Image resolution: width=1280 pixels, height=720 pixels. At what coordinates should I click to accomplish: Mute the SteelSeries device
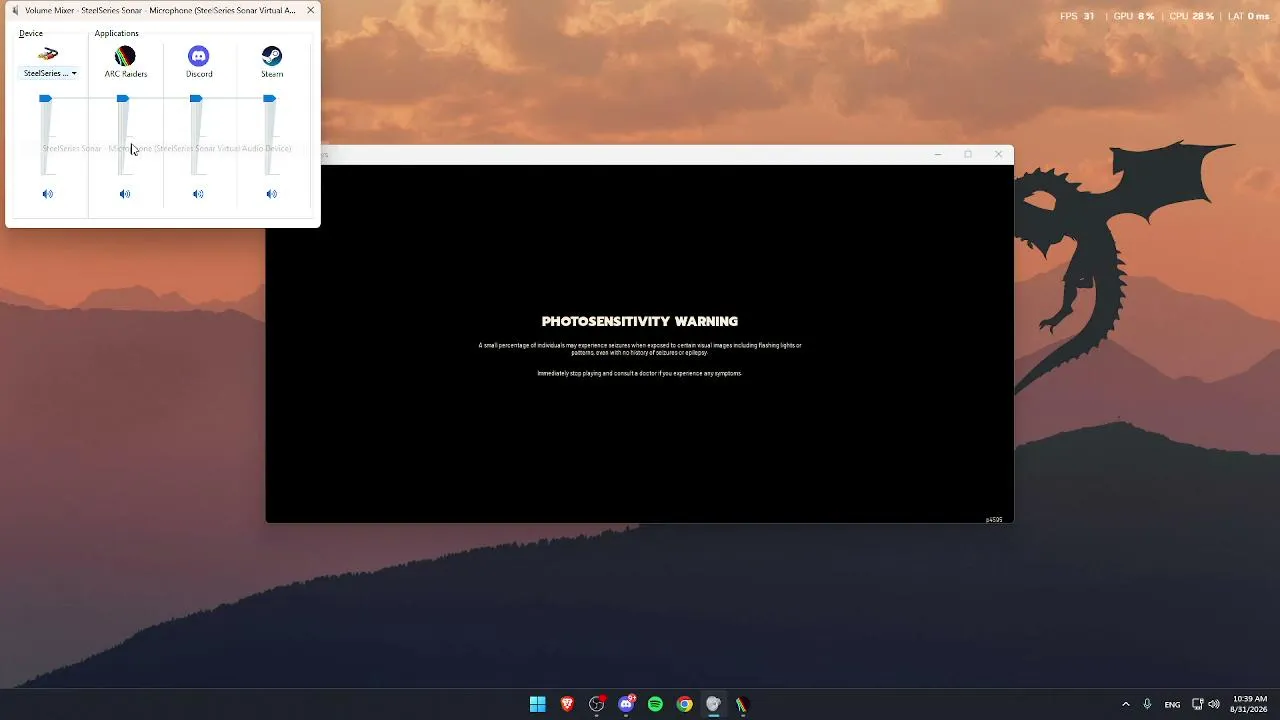coord(47,194)
